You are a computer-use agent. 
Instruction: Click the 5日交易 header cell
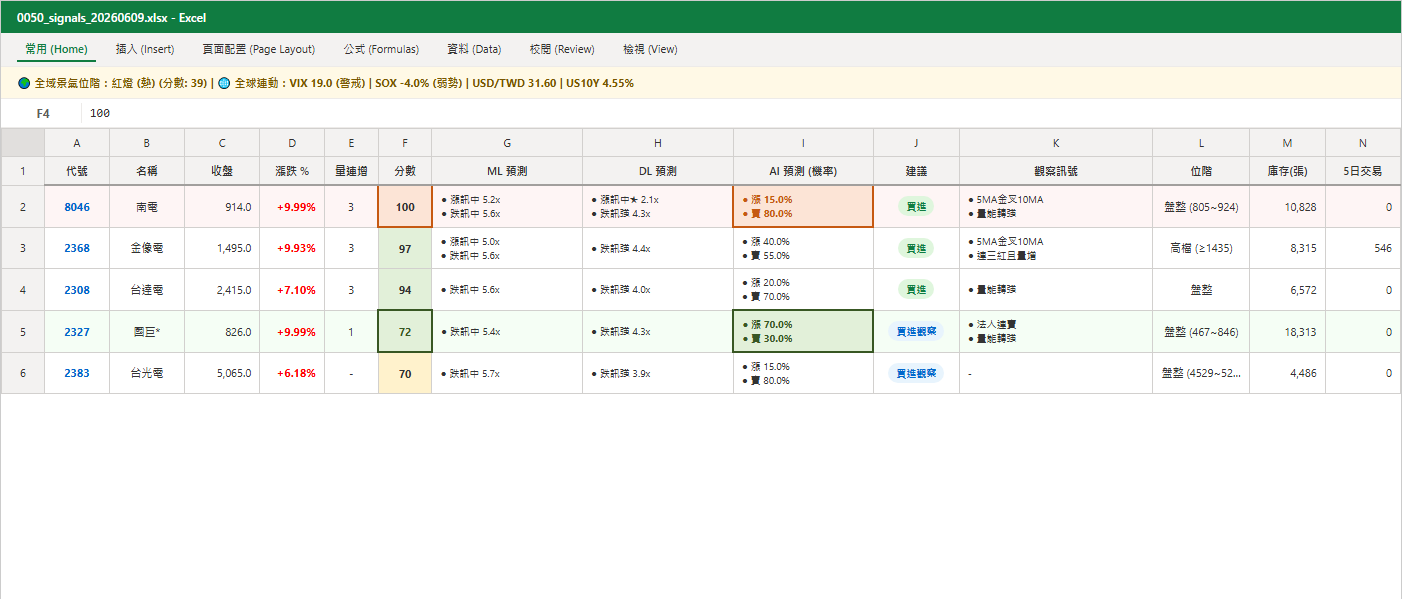point(1363,171)
